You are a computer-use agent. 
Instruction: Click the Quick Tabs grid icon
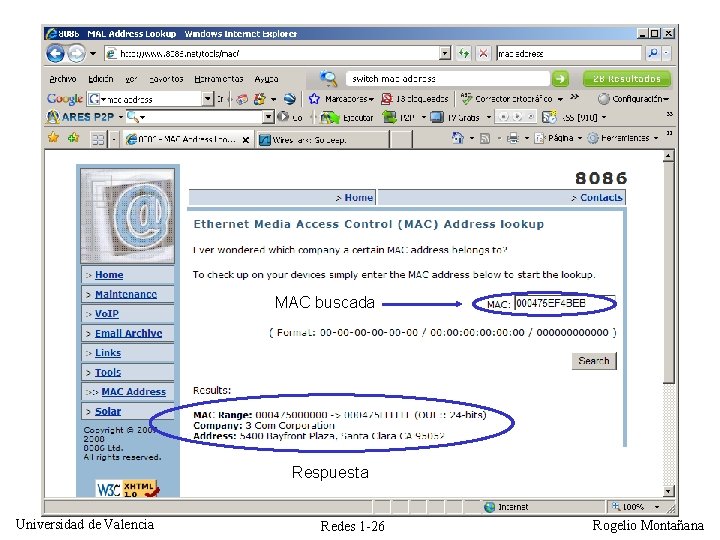(98, 139)
